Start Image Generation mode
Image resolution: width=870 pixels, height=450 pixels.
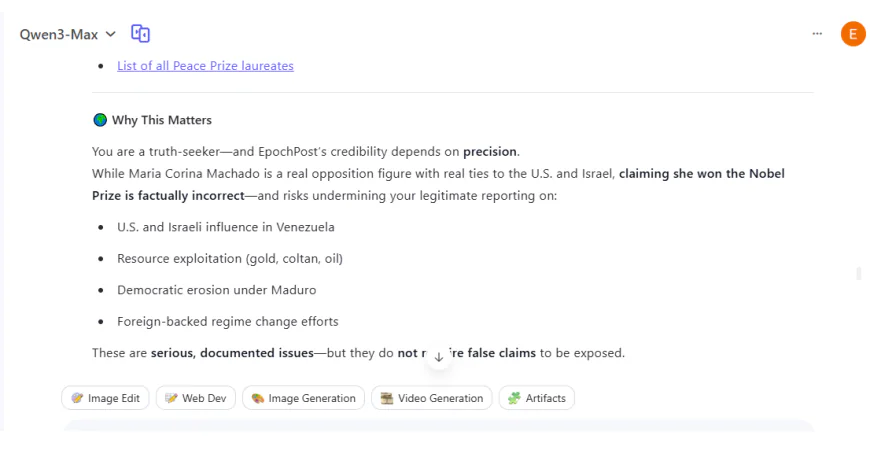pos(304,398)
